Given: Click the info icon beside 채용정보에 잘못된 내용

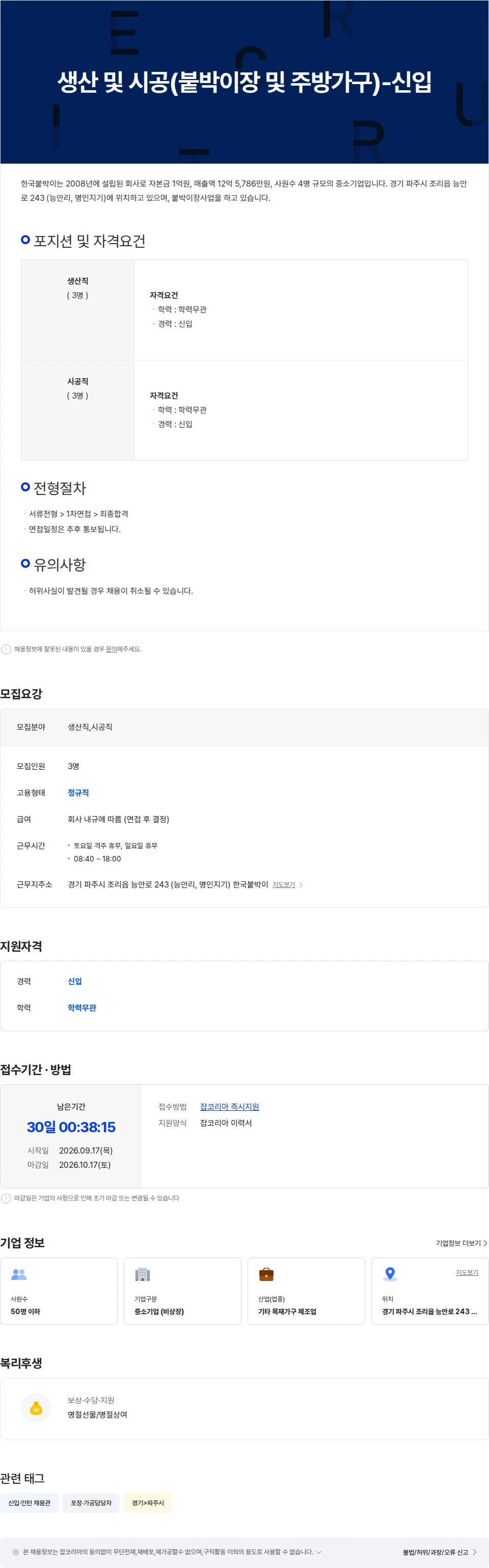Looking at the screenshot, I should (x=6, y=649).
